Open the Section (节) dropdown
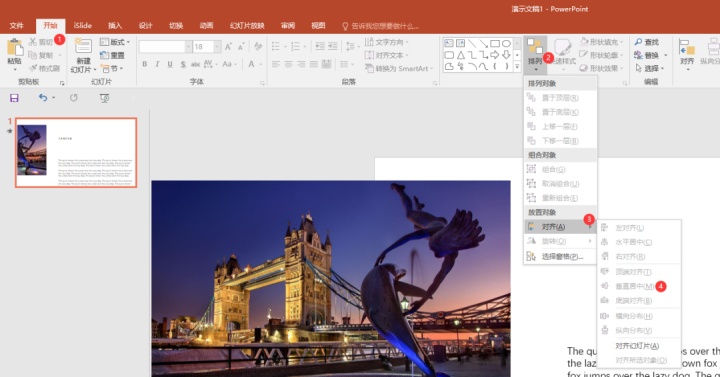Viewport: 720px width, 377px height. point(112,68)
